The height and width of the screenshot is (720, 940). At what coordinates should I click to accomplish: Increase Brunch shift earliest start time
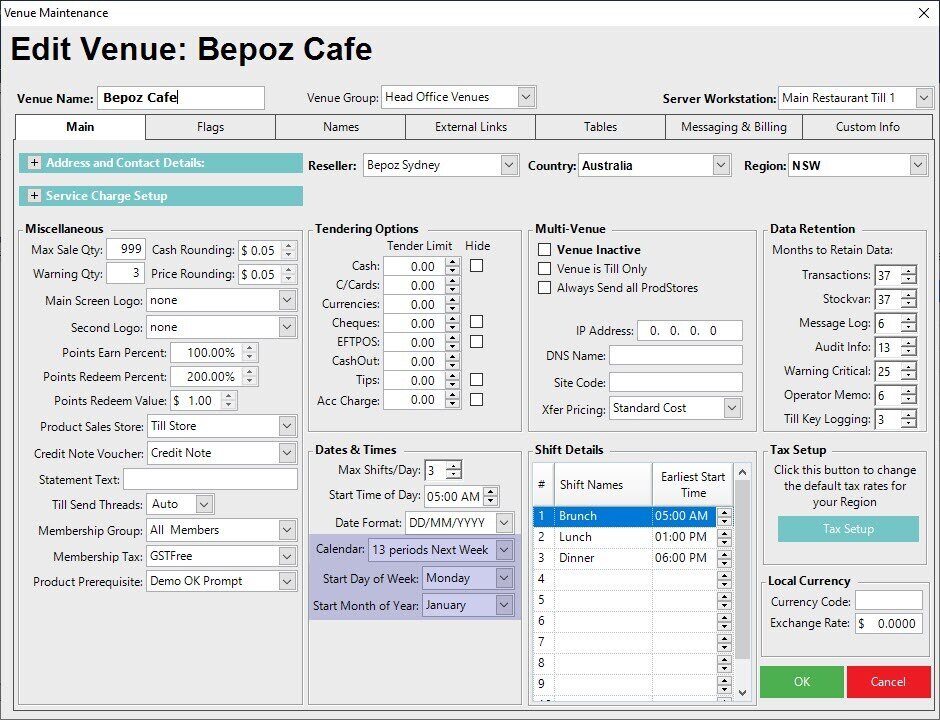[x=725, y=512]
